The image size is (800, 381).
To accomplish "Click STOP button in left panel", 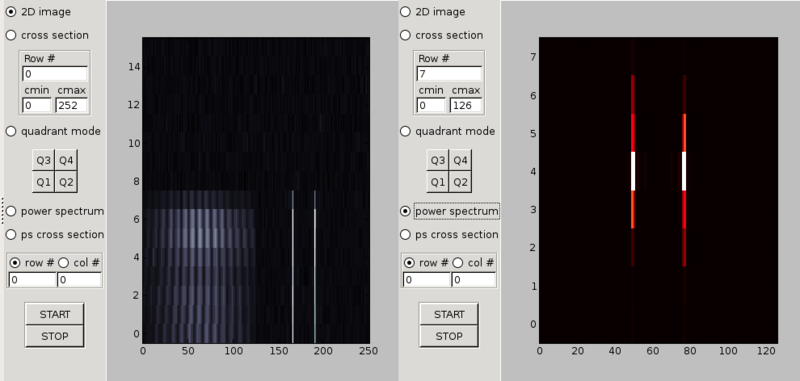I will pyautogui.click(x=55, y=336).
